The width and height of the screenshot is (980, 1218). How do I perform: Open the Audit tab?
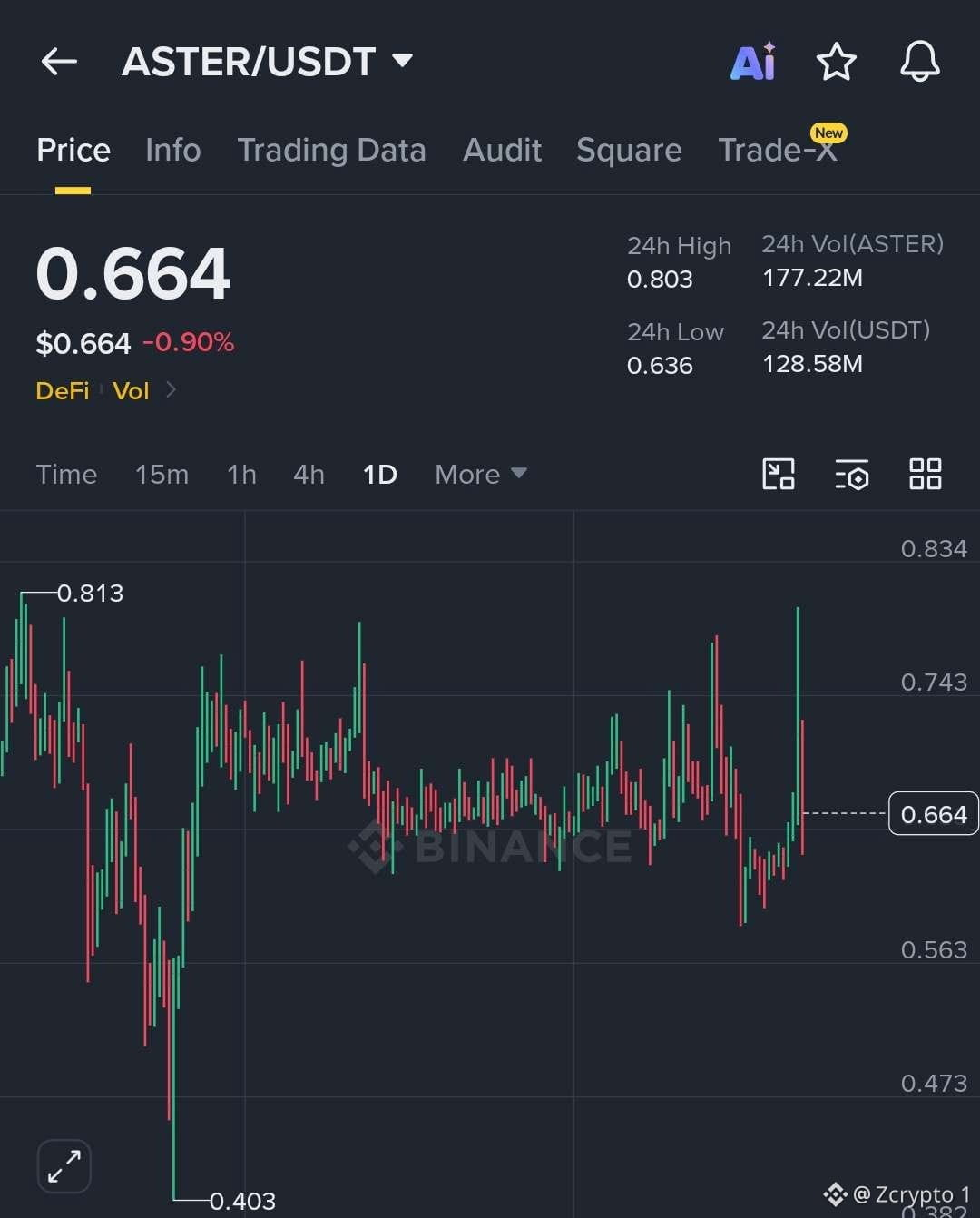[502, 150]
